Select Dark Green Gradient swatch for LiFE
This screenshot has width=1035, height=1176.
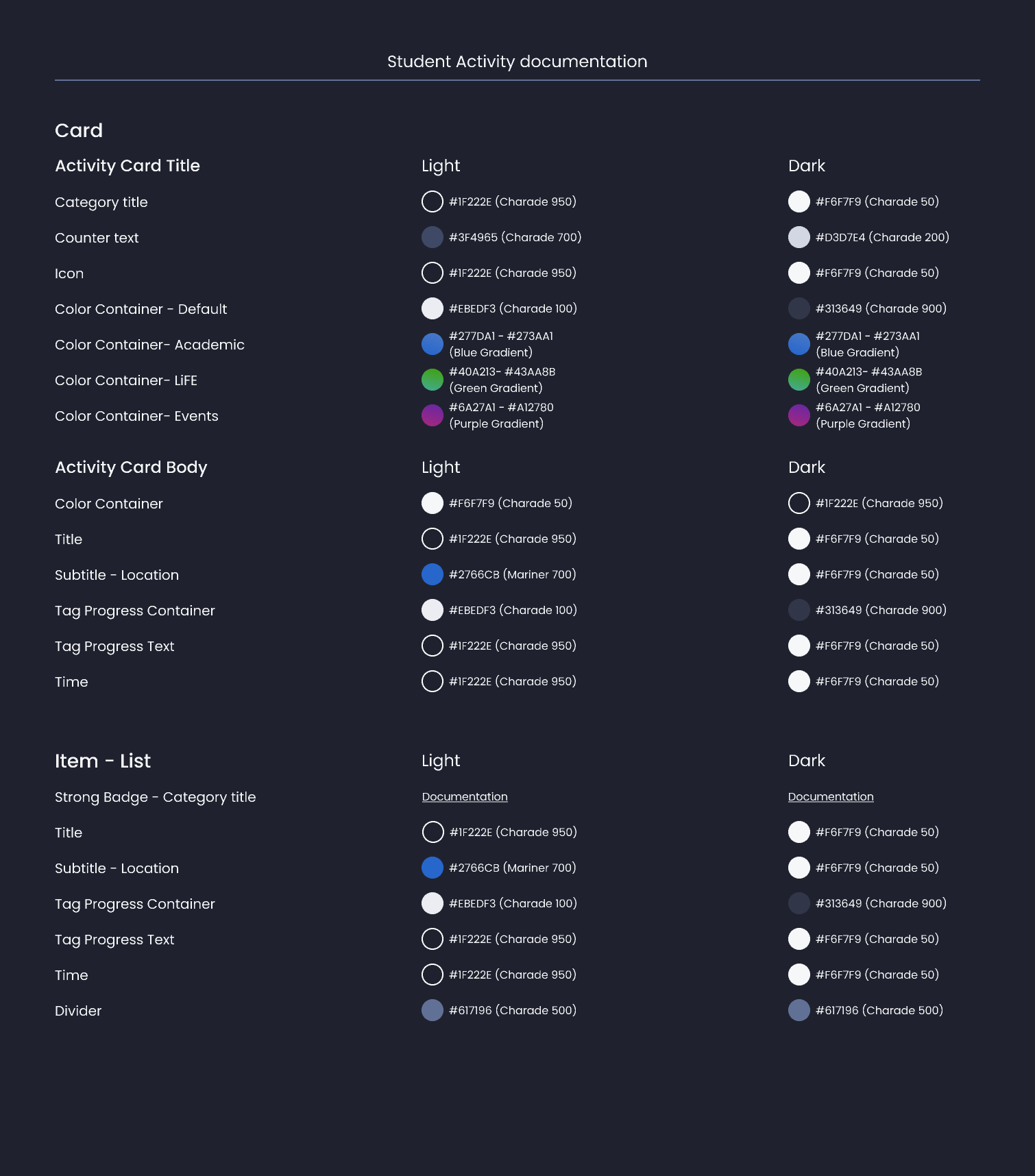[799, 380]
